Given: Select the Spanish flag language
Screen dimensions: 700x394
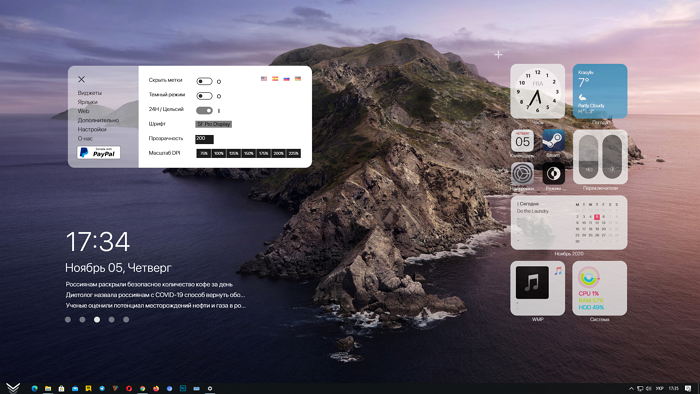Looking at the screenshot, I should [275, 79].
